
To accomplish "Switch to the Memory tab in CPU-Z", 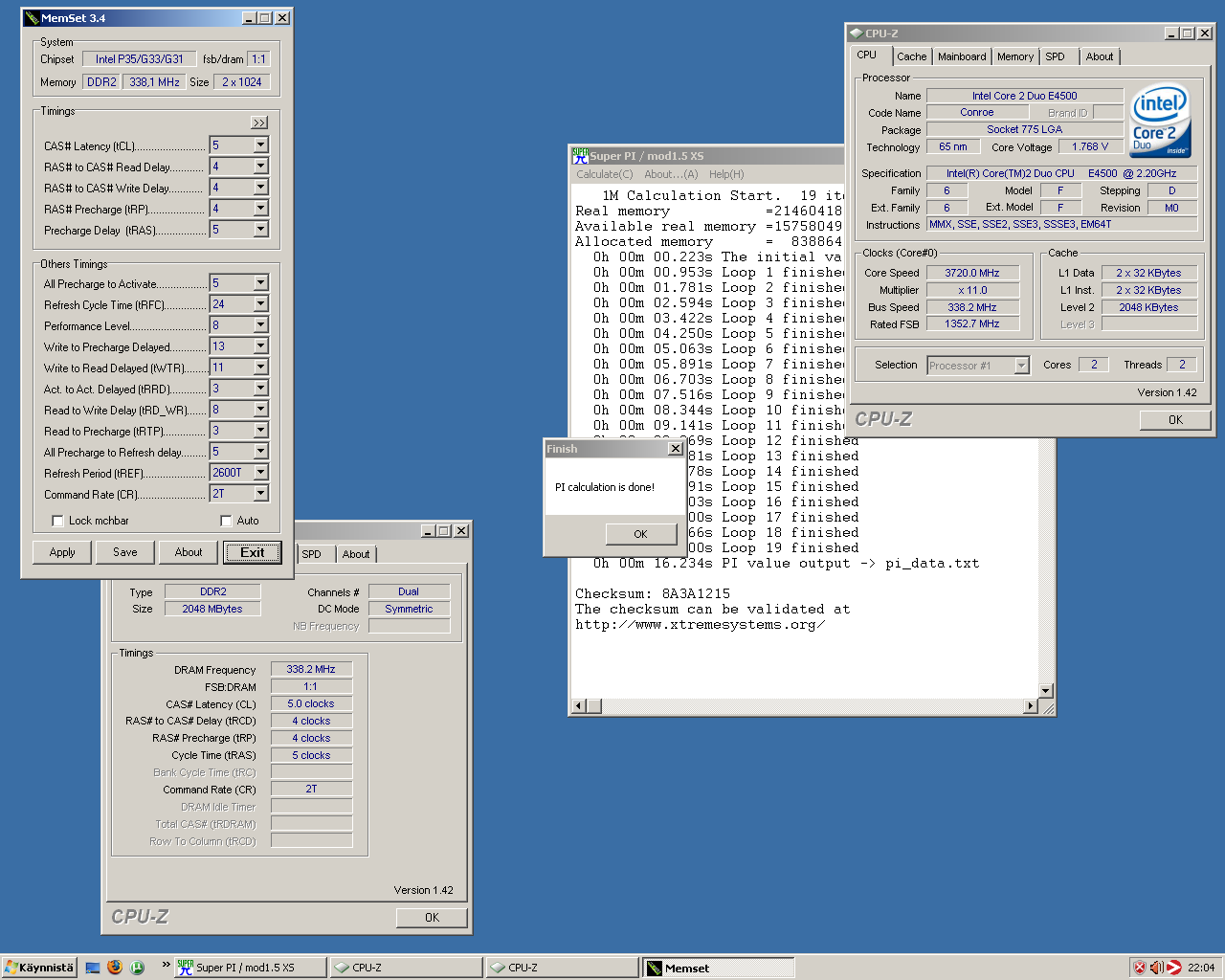I will pyautogui.click(x=1015, y=56).
